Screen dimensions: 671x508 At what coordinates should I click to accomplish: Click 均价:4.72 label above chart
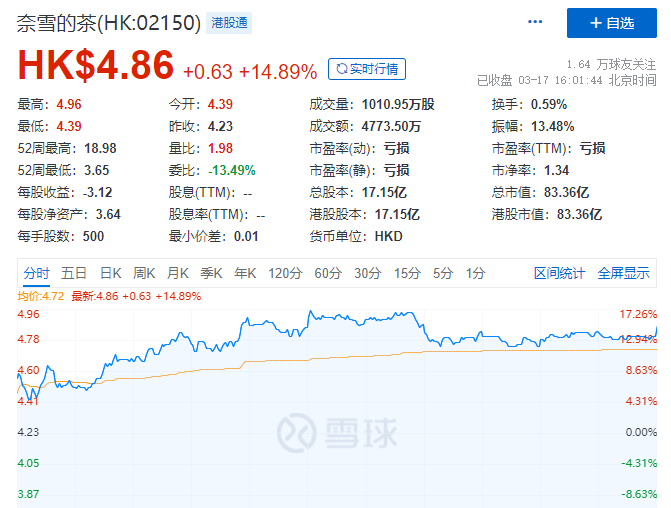(41, 296)
